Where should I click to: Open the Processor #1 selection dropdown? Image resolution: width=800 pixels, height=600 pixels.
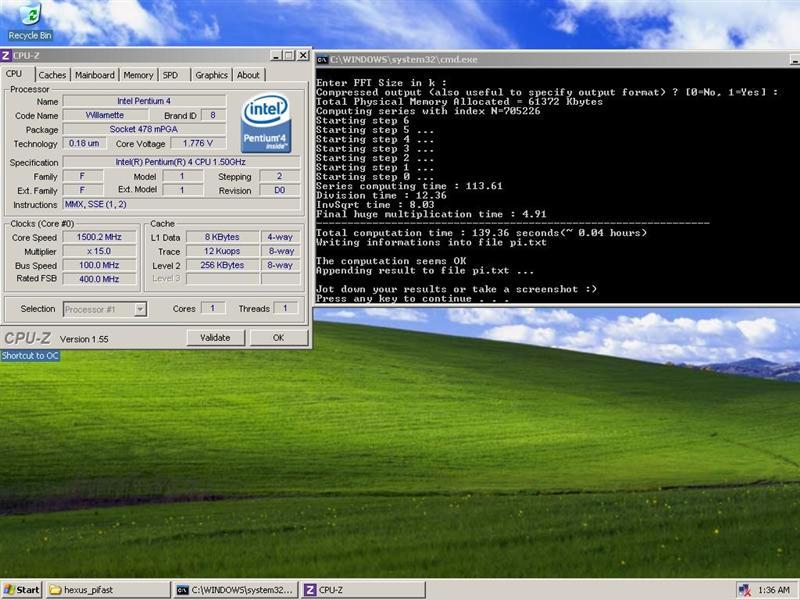(x=140, y=309)
